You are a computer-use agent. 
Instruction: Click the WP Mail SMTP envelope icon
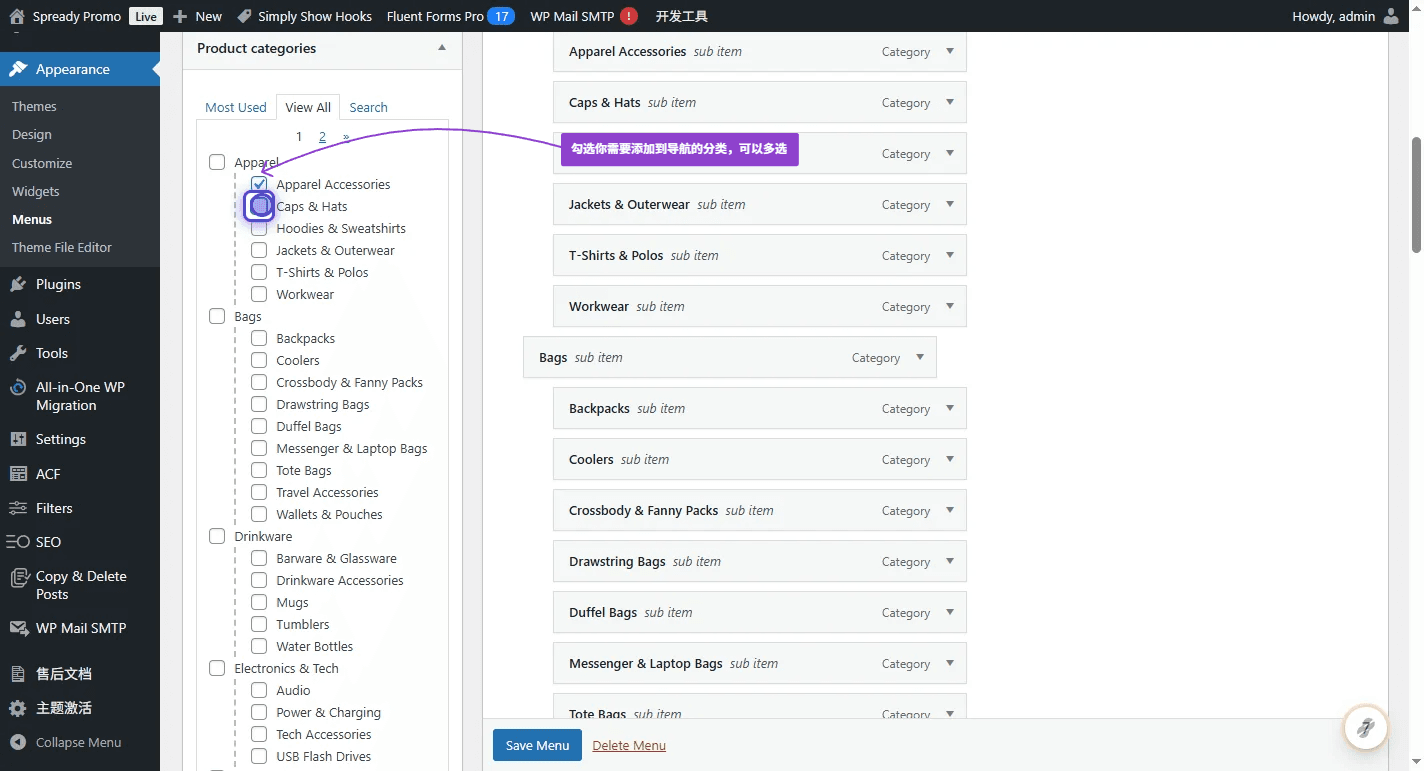(18, 628)
